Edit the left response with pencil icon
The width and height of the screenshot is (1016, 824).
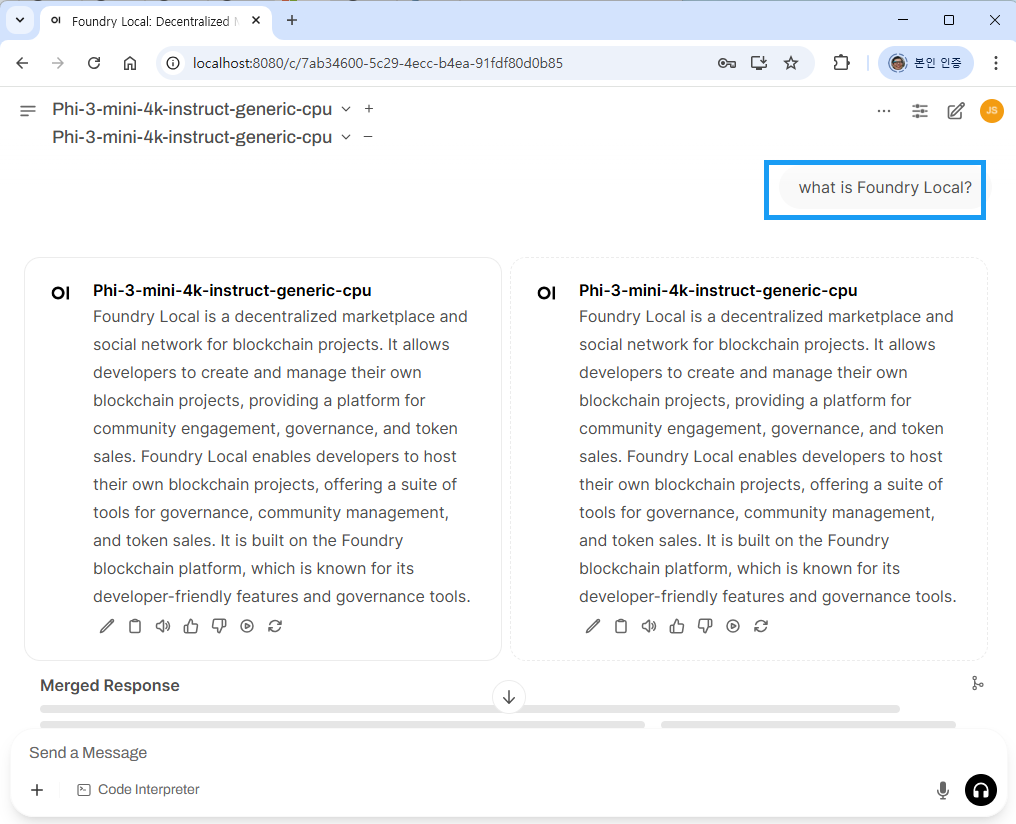click(107, 626)
